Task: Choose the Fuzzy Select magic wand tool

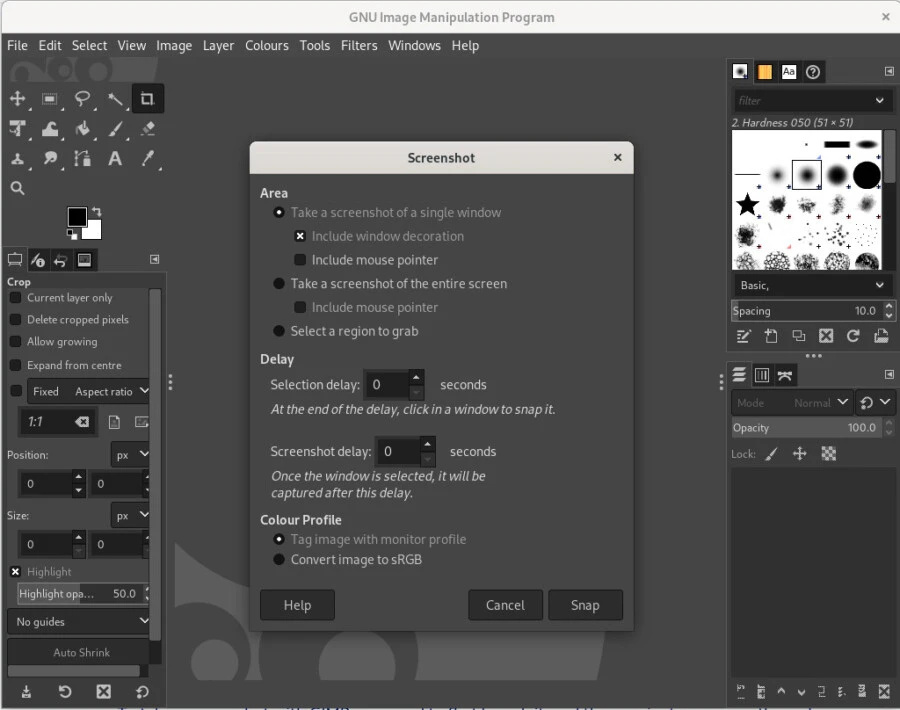Action: point(115,98)
